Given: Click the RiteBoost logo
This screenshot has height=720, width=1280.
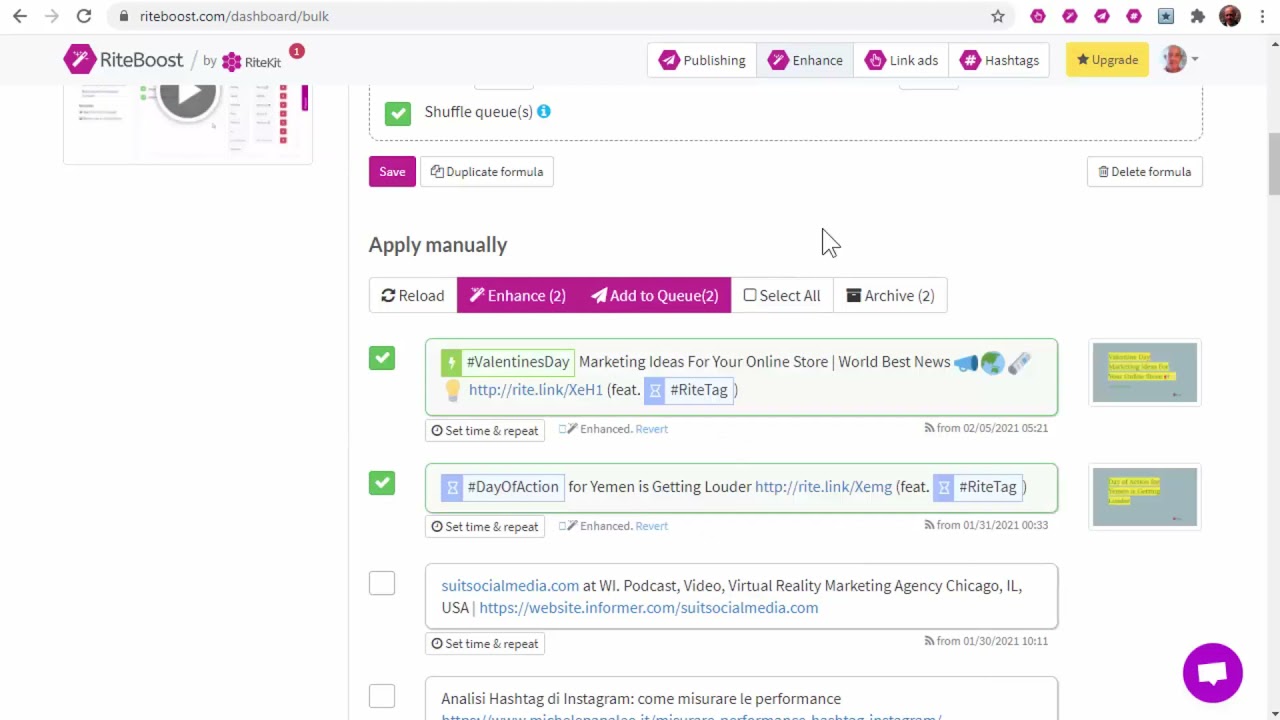Looking at the screenshot, I should pos(123,60).
